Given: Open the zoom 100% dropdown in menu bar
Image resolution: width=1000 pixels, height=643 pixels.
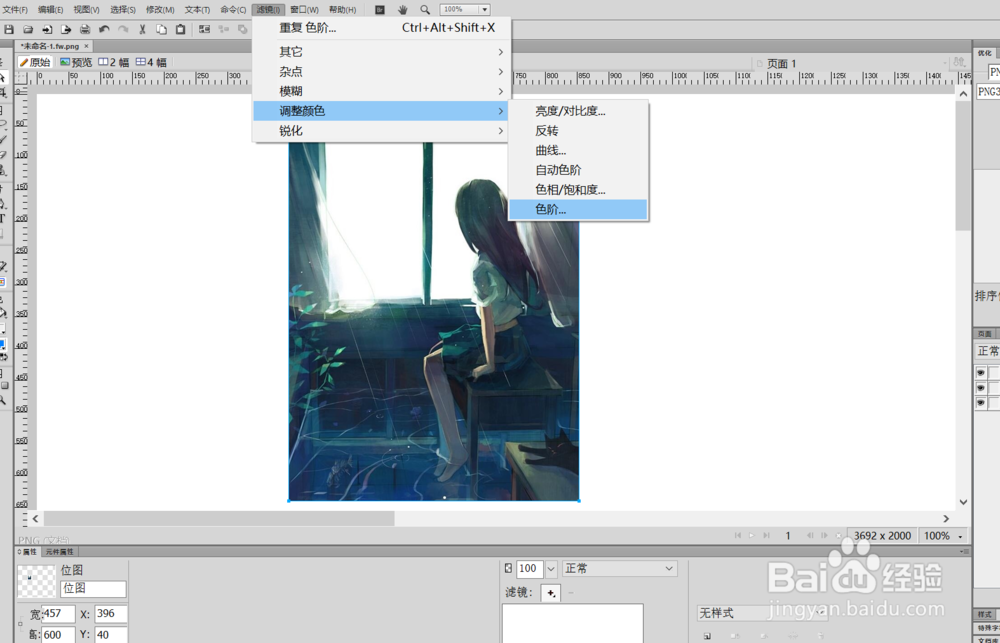Looking at the screenshot, I should tap(485, 10).
